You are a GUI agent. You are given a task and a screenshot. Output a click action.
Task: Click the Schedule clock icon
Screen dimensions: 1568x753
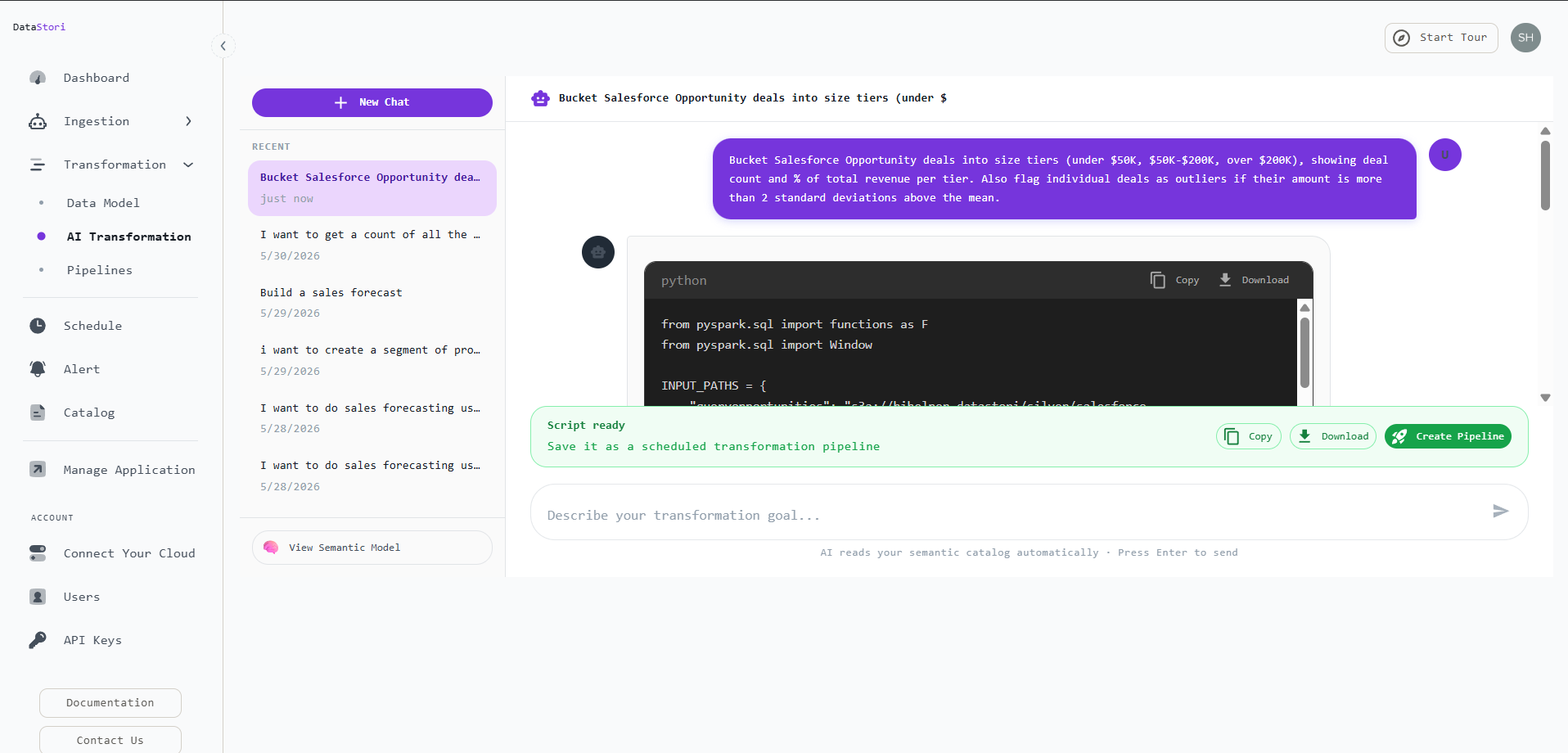click(38, 326)
